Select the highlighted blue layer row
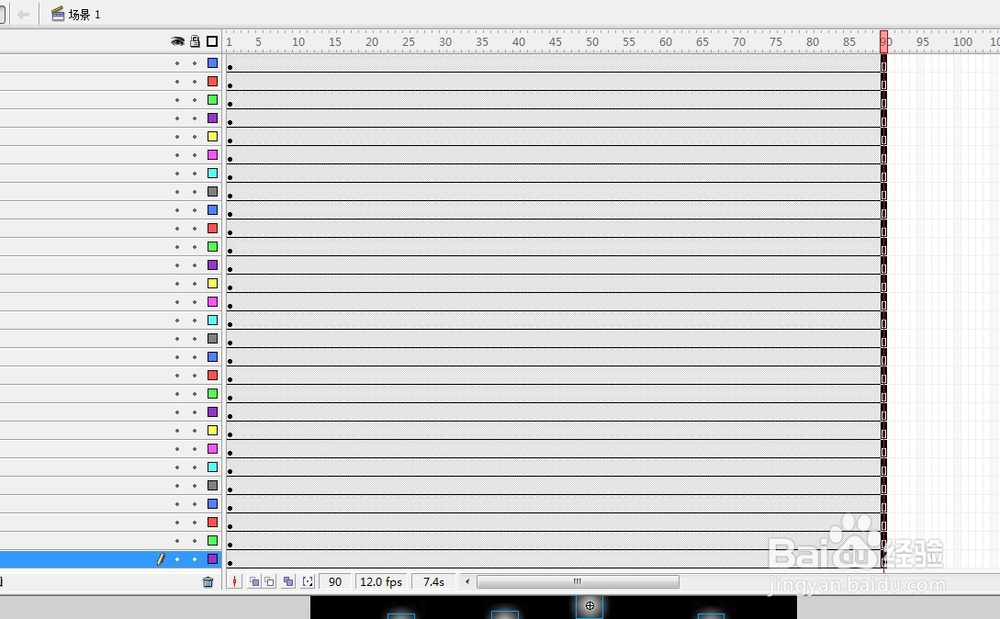This screenshot has height=619, width=1000. pyautogui.click(x=111, y=559)
